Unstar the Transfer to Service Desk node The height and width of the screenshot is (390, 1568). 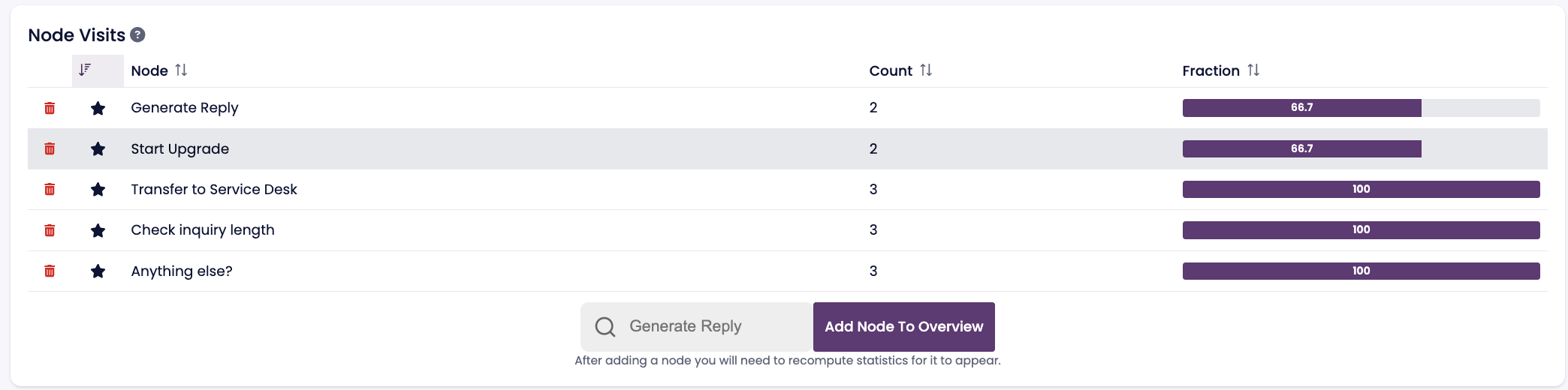click(98, 189)
